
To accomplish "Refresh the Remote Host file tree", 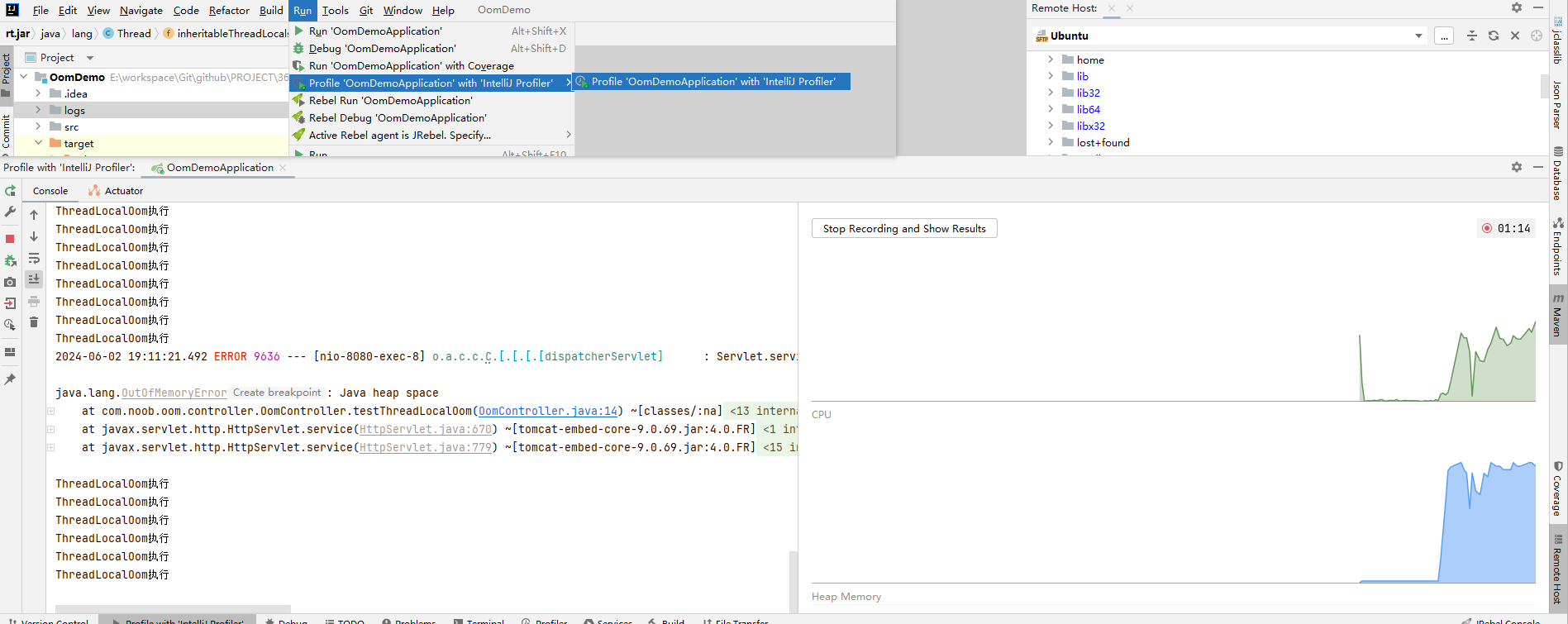I will pyautogui.click(x=1494, y=36).
